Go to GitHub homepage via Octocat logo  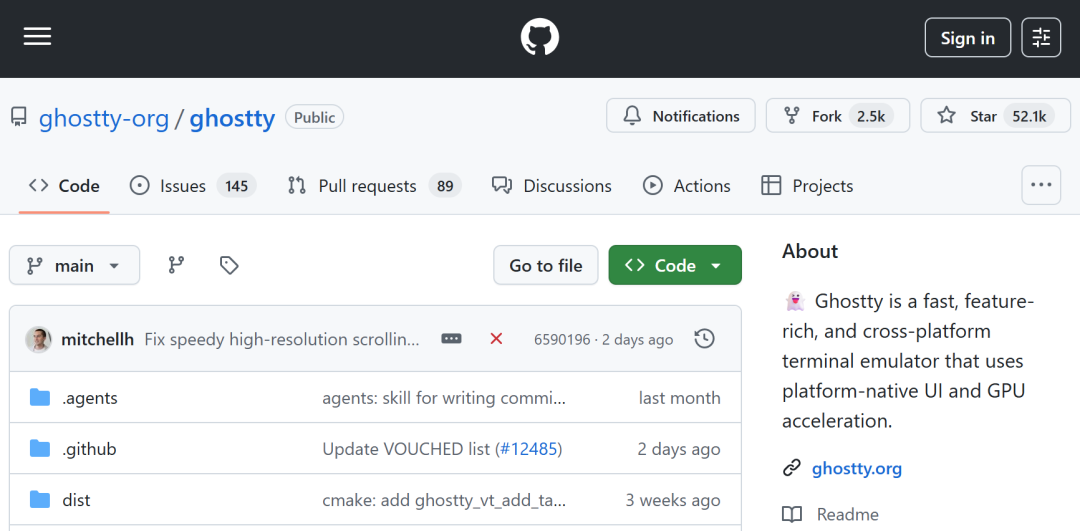[x=540, y=37]
